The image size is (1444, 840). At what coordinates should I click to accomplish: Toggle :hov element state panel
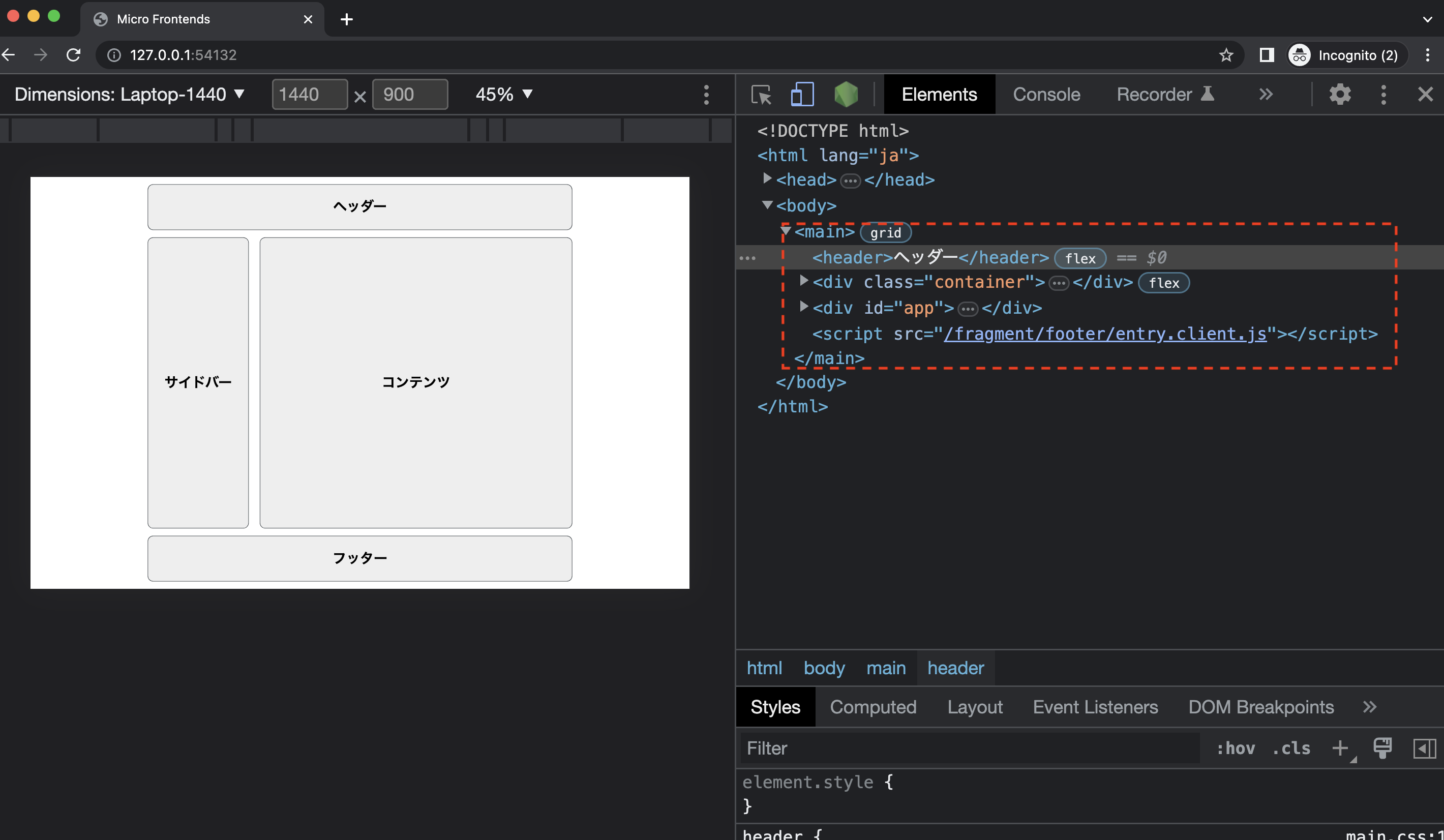click(x=1236, y=748)
